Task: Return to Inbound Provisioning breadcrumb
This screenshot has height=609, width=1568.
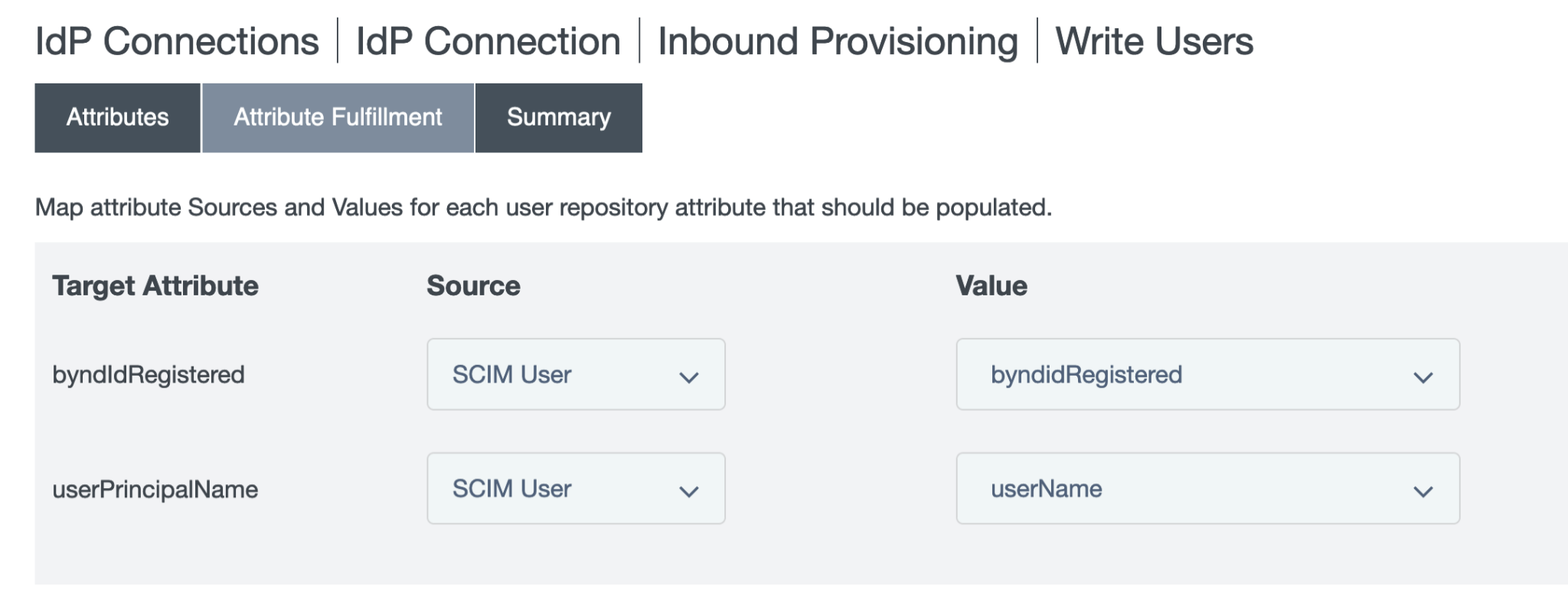Action: coord(838,41)
